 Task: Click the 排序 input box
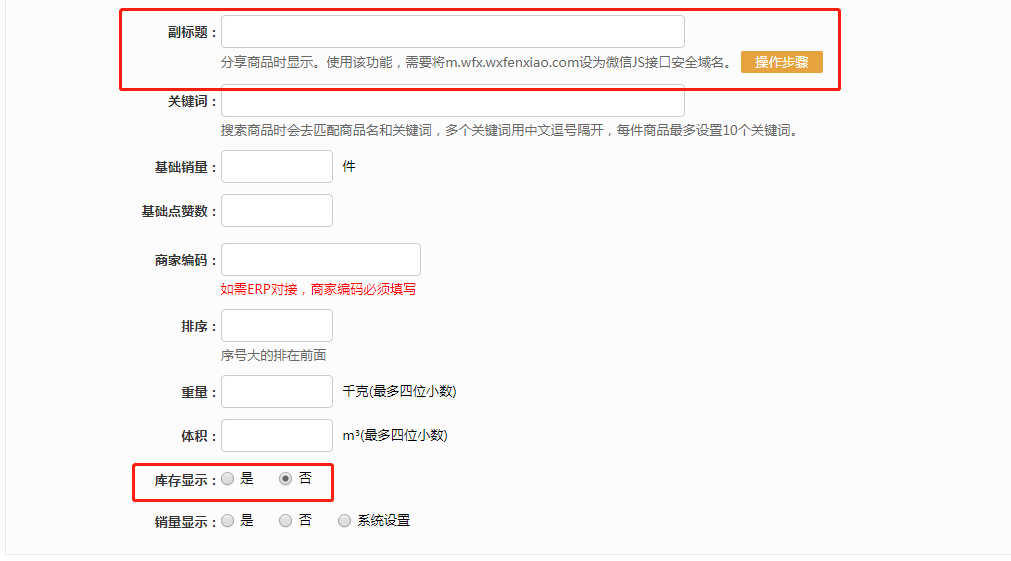[276, 326]
